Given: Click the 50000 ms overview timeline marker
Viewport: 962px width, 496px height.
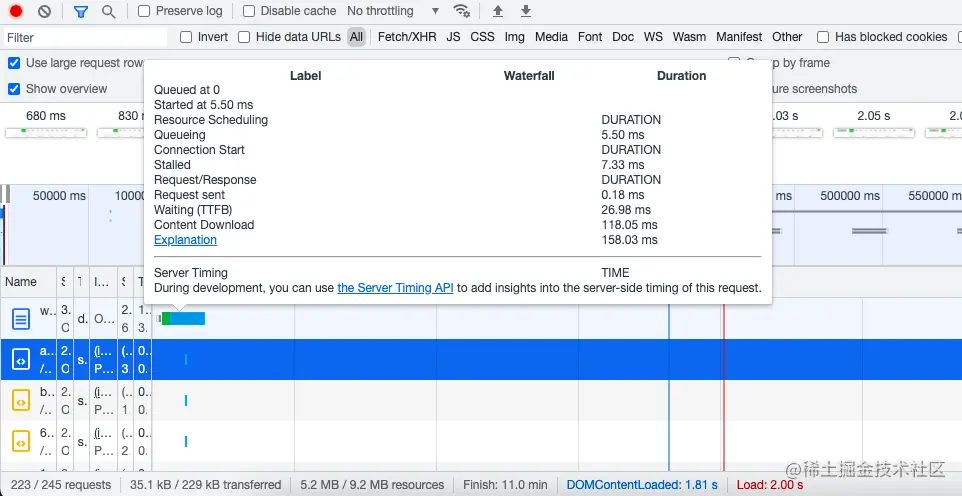Looking at the screenshot, I should click(60, 196).
